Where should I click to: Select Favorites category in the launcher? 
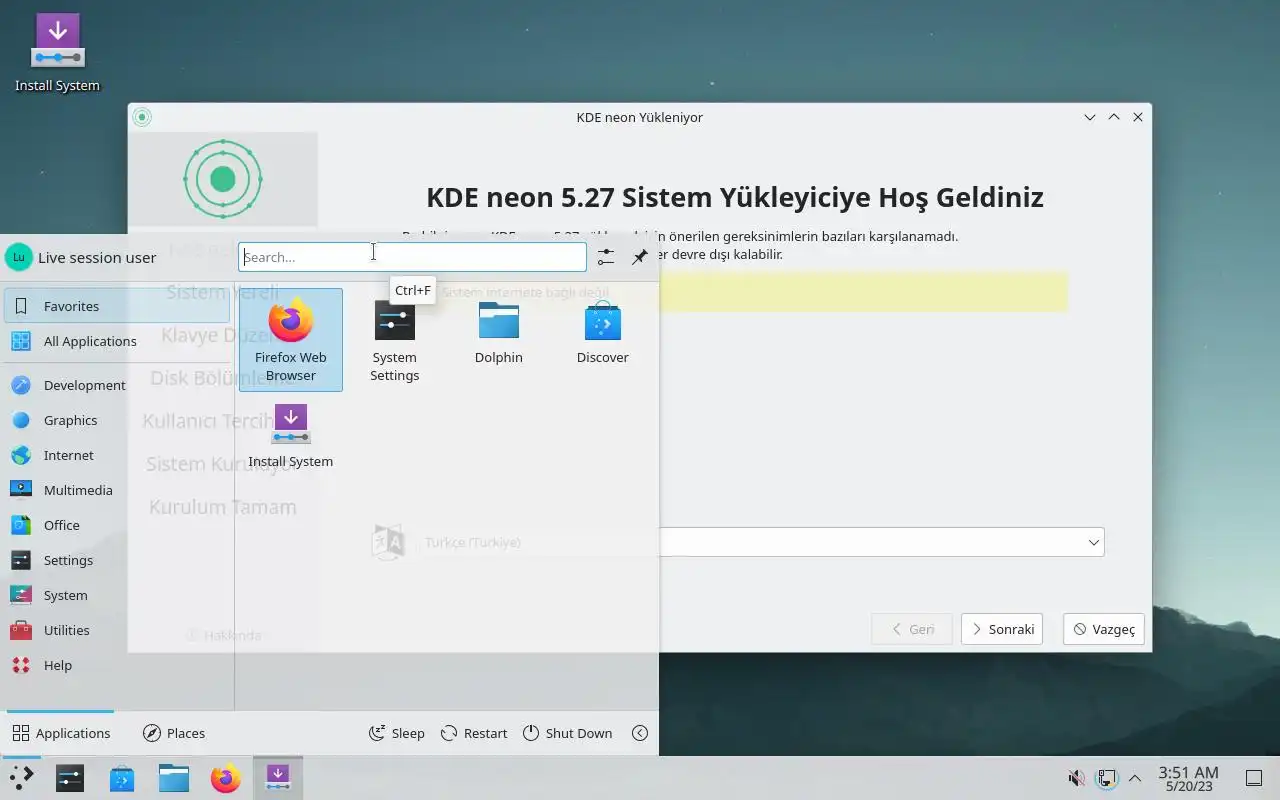[x=117, y=306]
